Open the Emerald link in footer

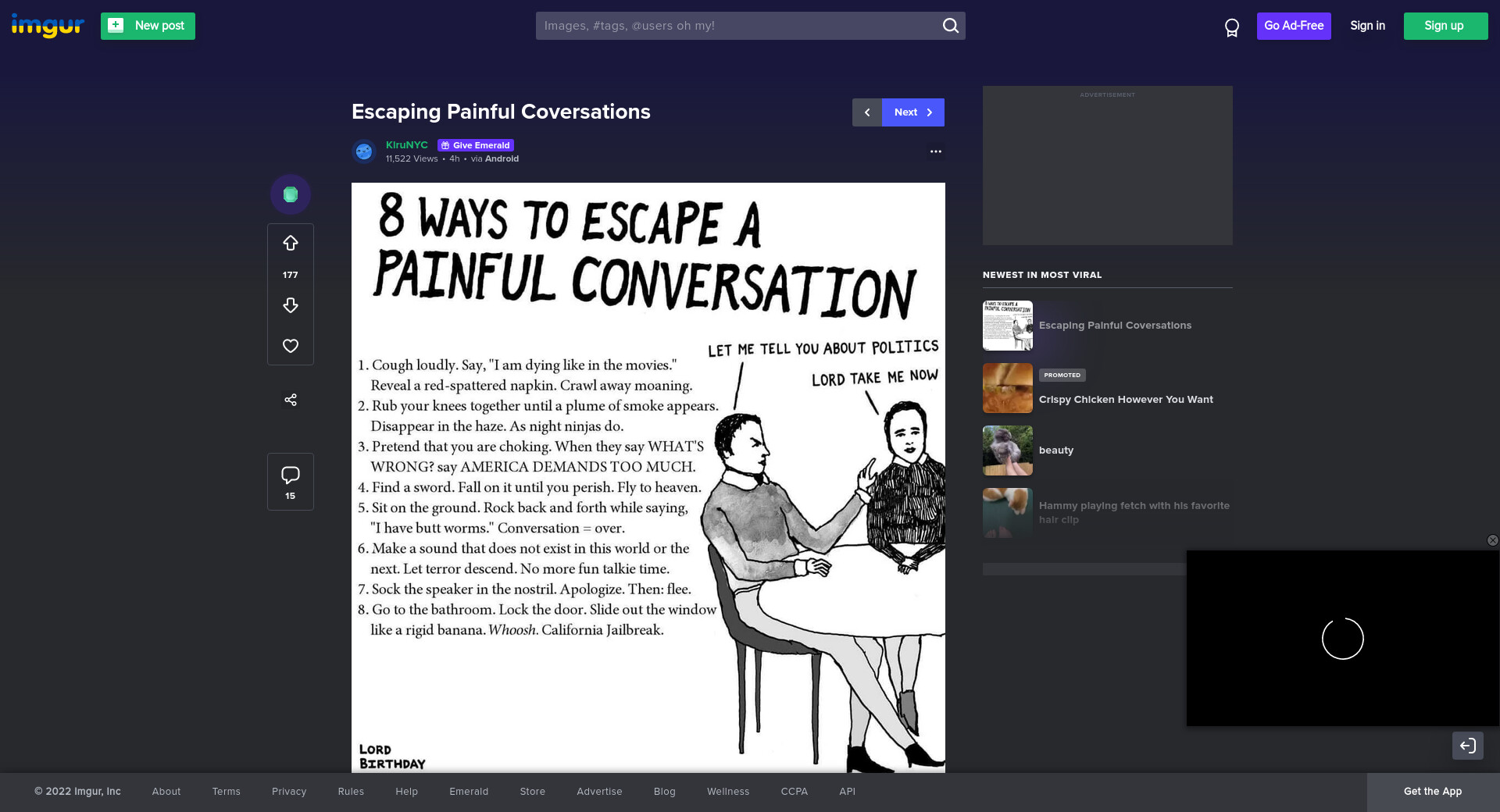[469, 792]
